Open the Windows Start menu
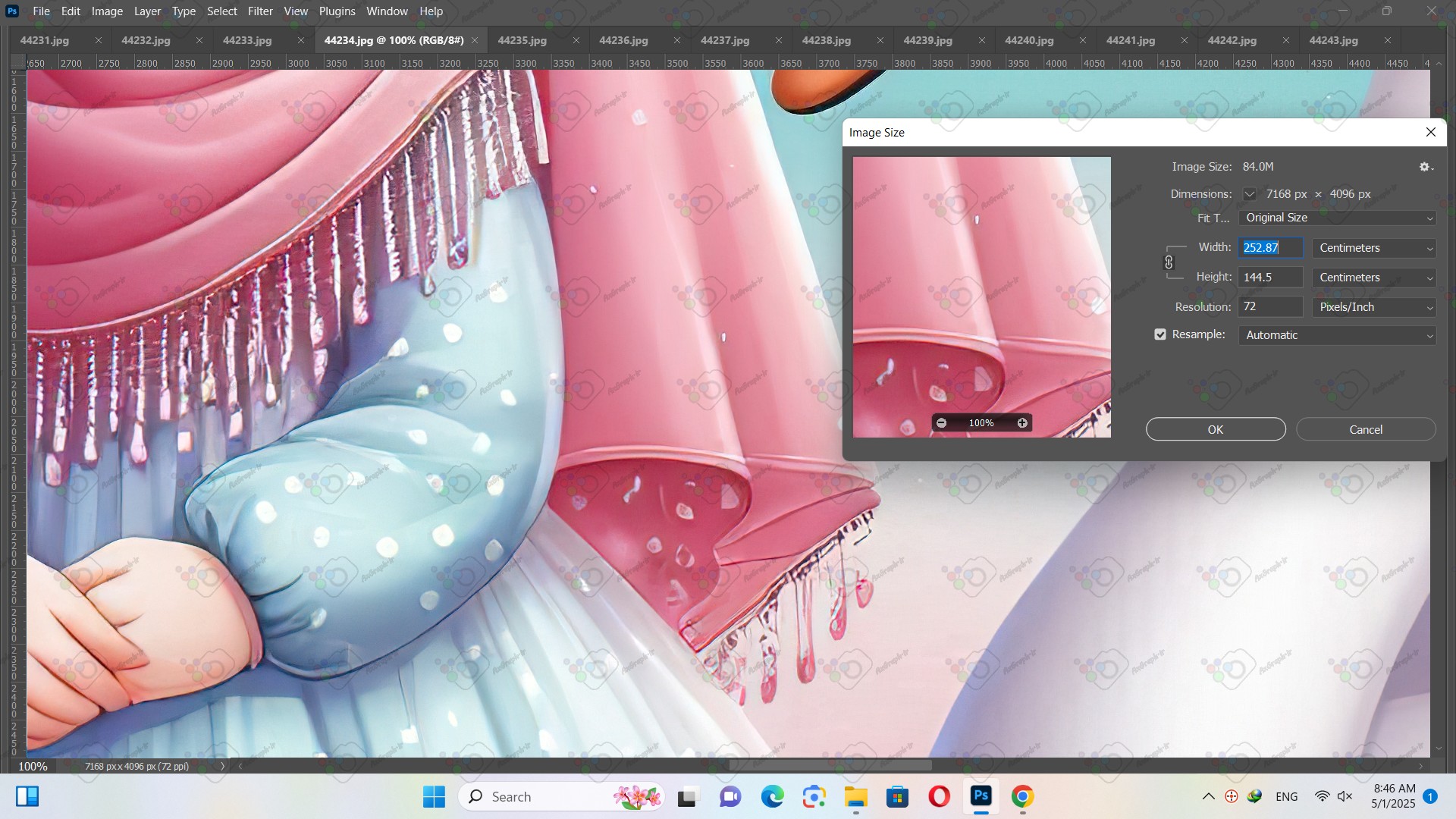This screenshot has width=1456, height=819. coord(434,796)
